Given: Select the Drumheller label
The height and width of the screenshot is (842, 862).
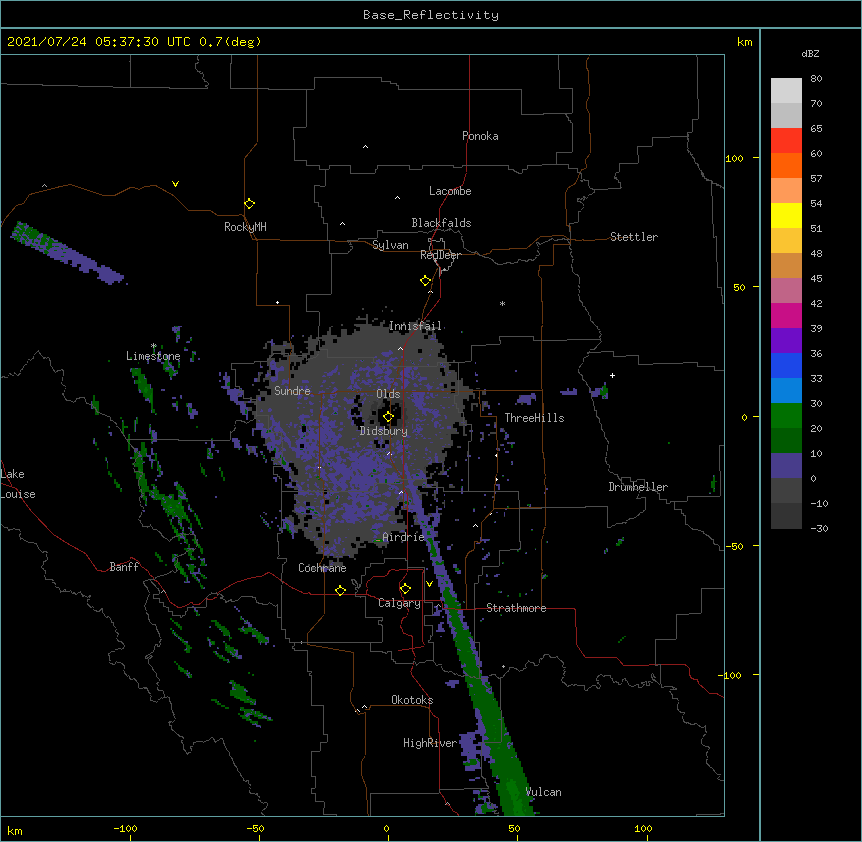Looking at the screenshot, I should [x=638, y=487].
